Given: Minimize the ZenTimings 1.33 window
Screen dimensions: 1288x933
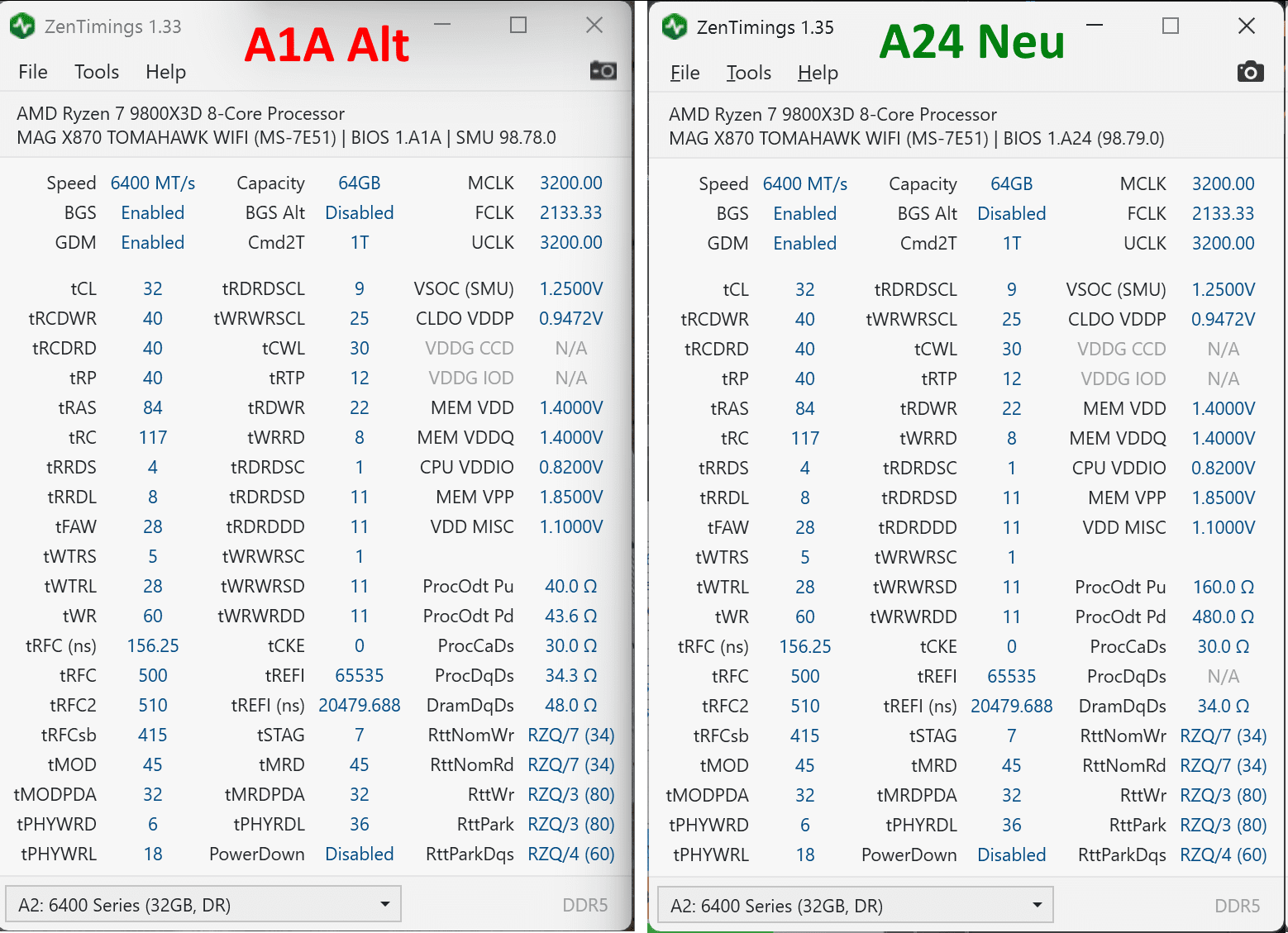Looking at the screenshot, I should coord(442,25).
